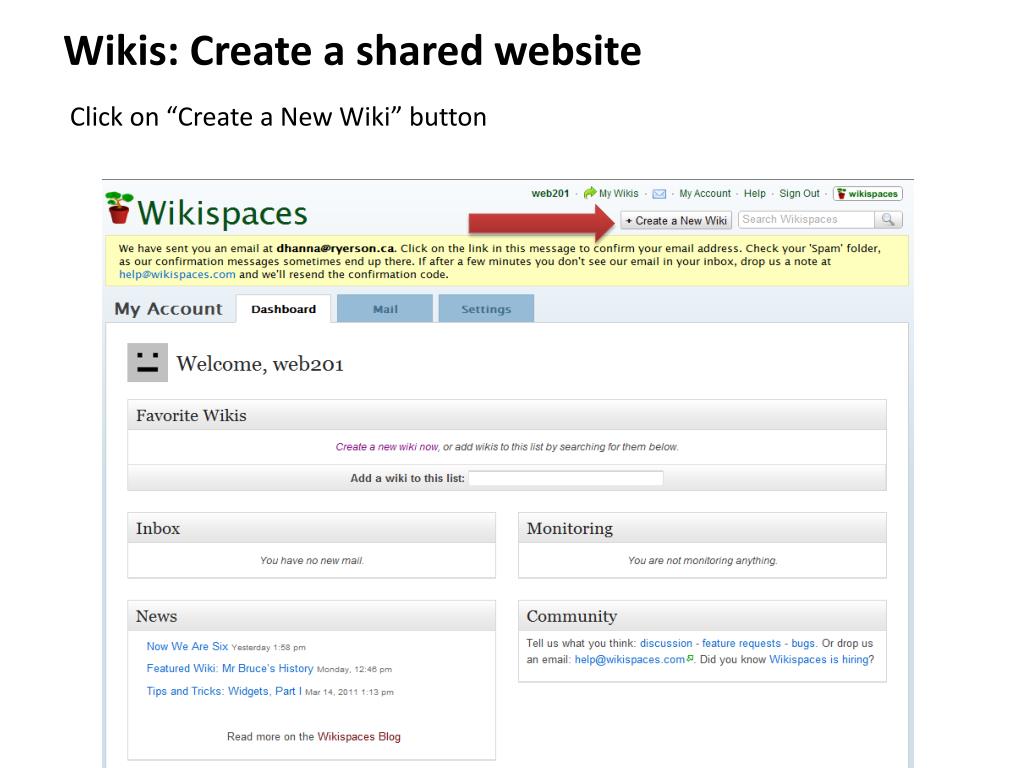Click the search magnifier button

click(x=888, y=219)
